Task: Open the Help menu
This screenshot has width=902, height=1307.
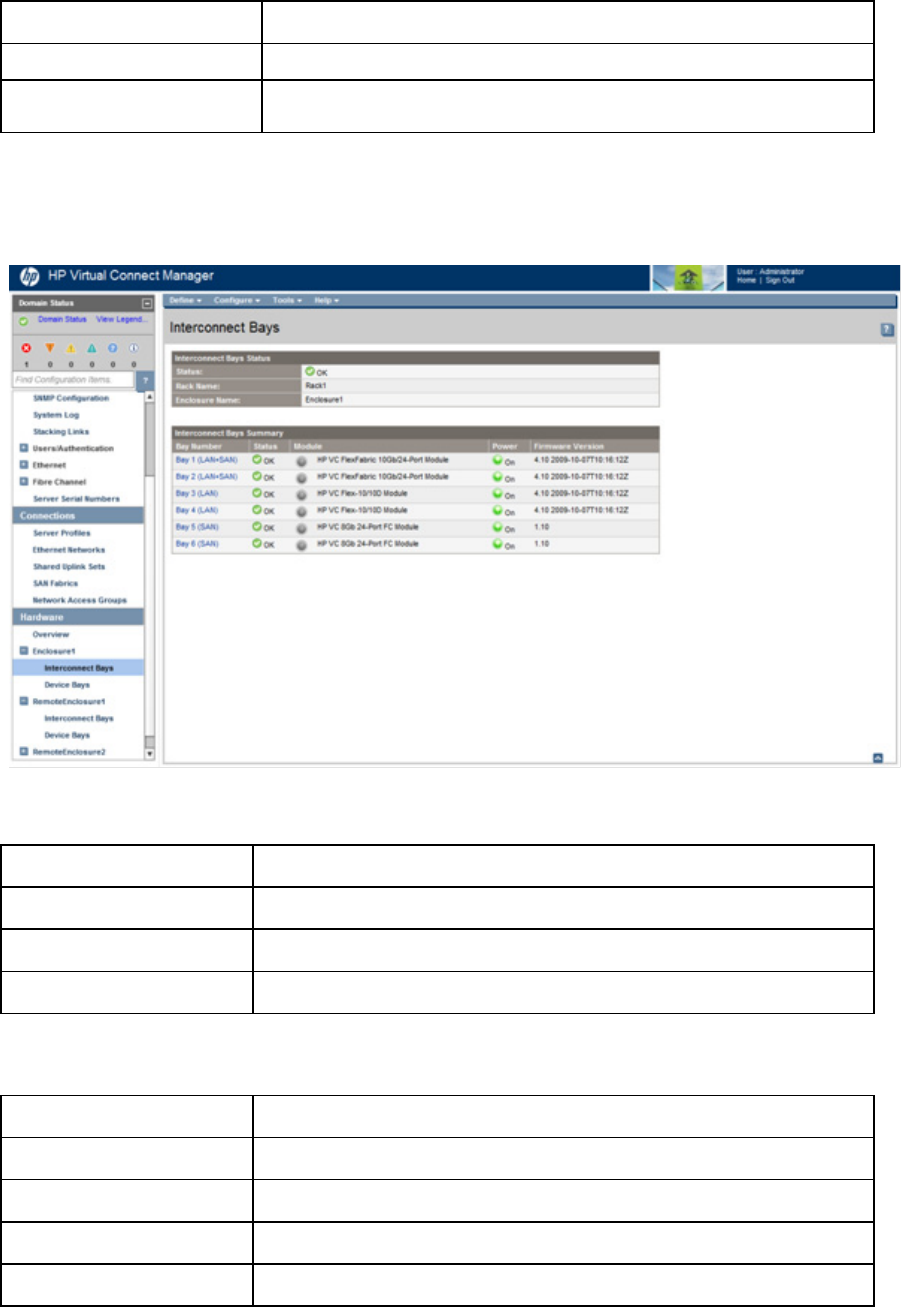Action: (328, 300)
